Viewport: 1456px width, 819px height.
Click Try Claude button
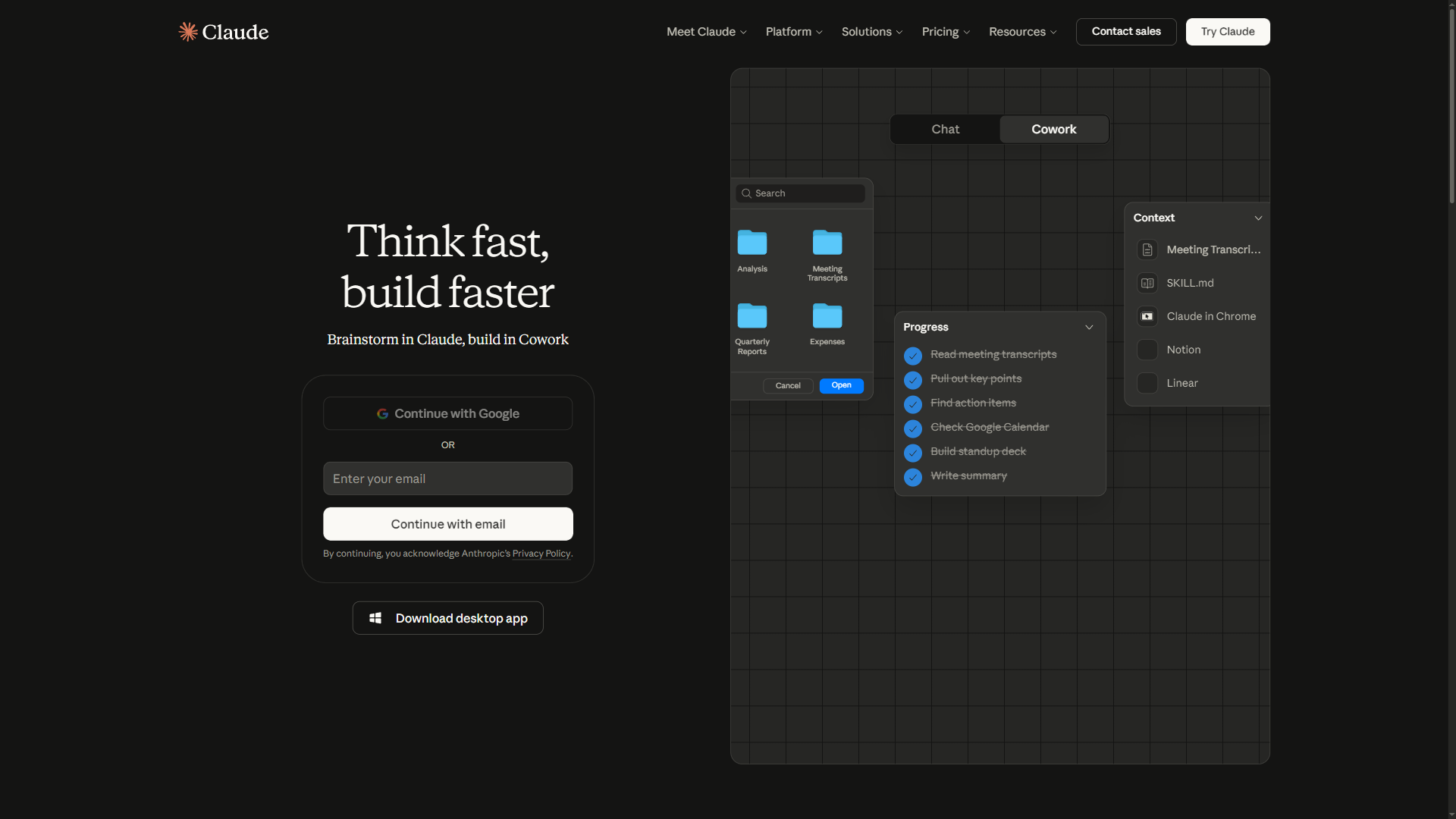click(x=1228, y=32)
